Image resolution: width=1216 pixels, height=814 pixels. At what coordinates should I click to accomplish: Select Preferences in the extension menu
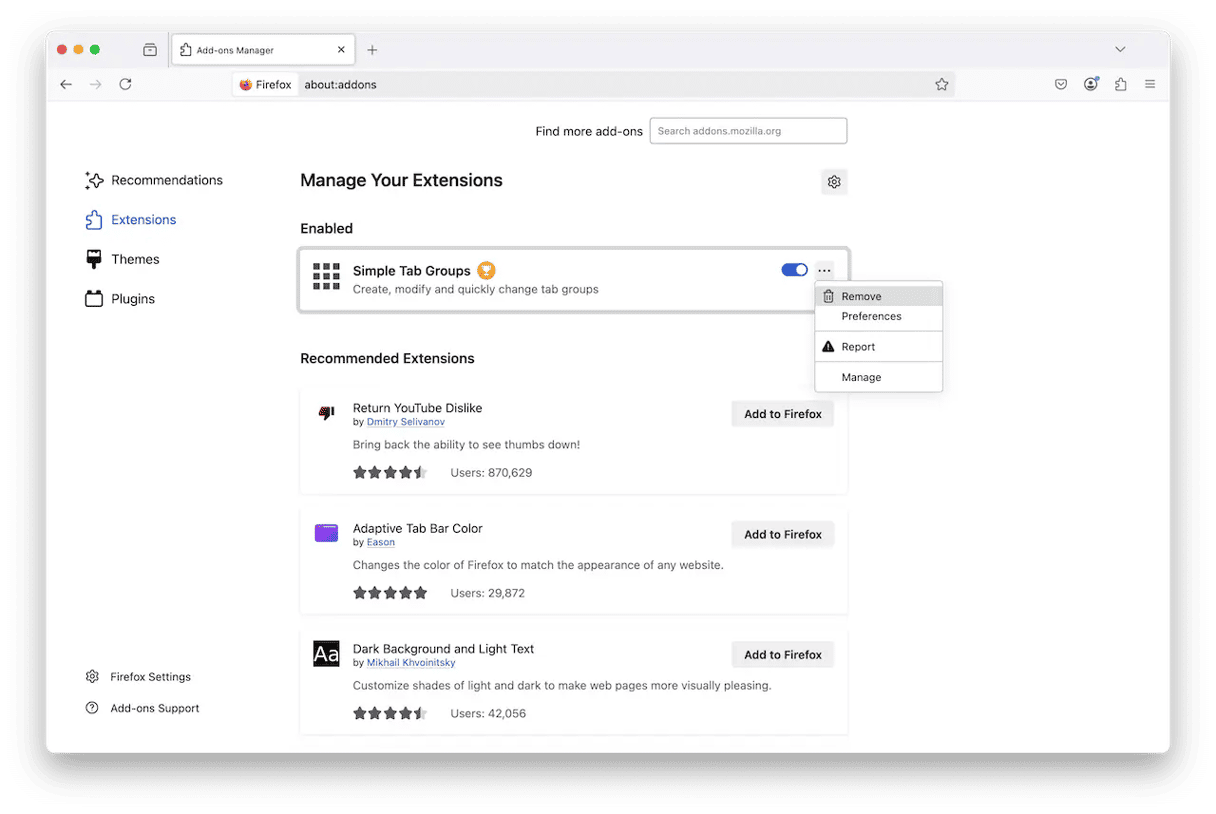click(x=871, y=317)
